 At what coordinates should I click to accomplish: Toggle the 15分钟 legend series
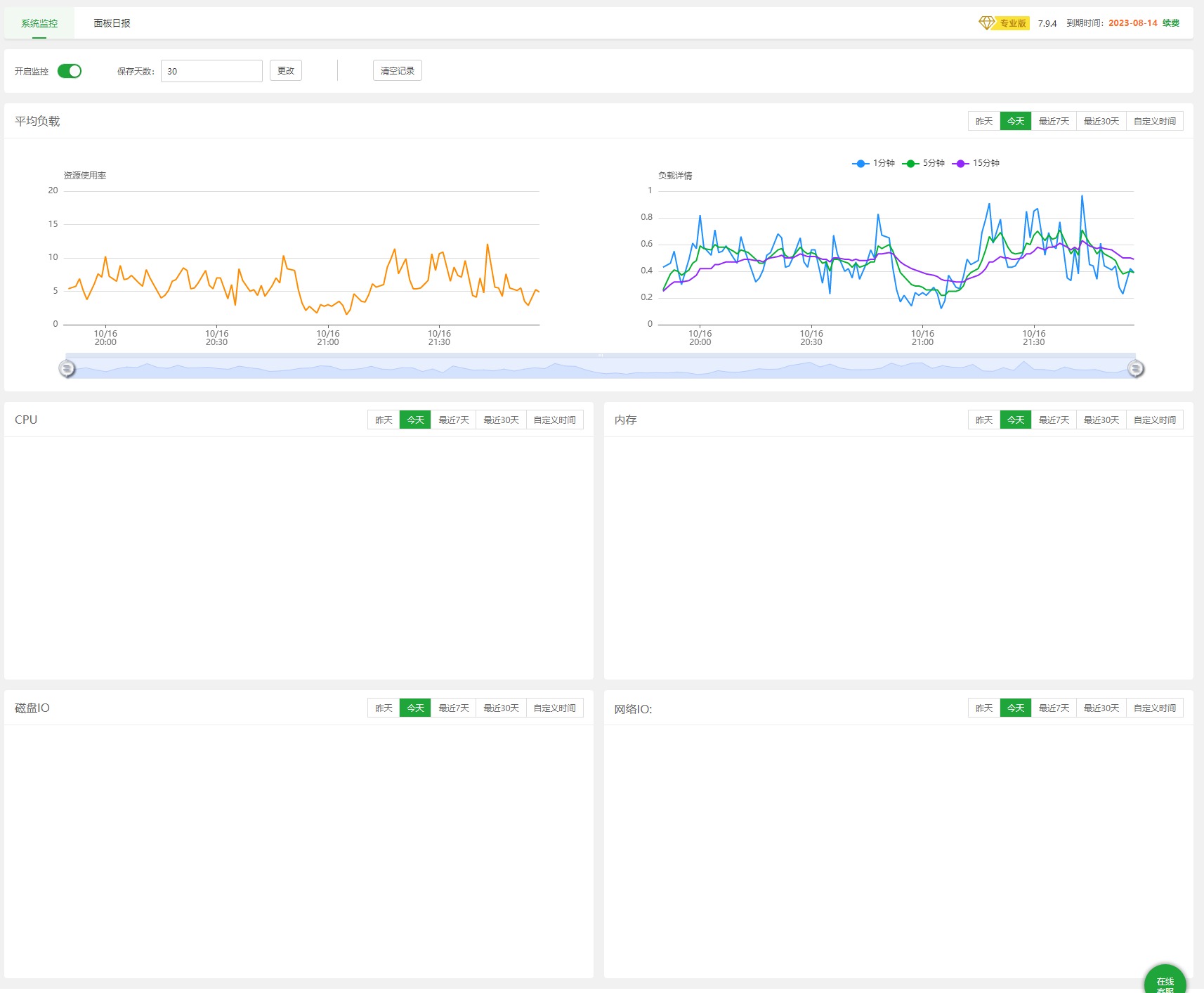[x=976, y=163]
